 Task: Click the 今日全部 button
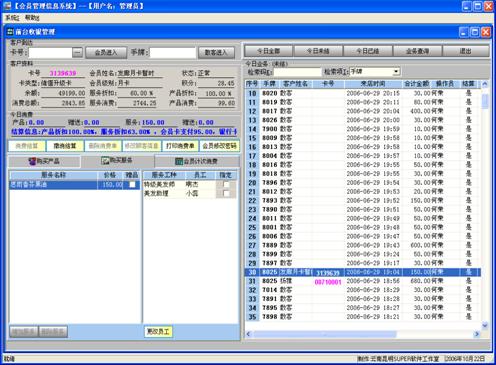pyautogui.click(x=268, y=51)
